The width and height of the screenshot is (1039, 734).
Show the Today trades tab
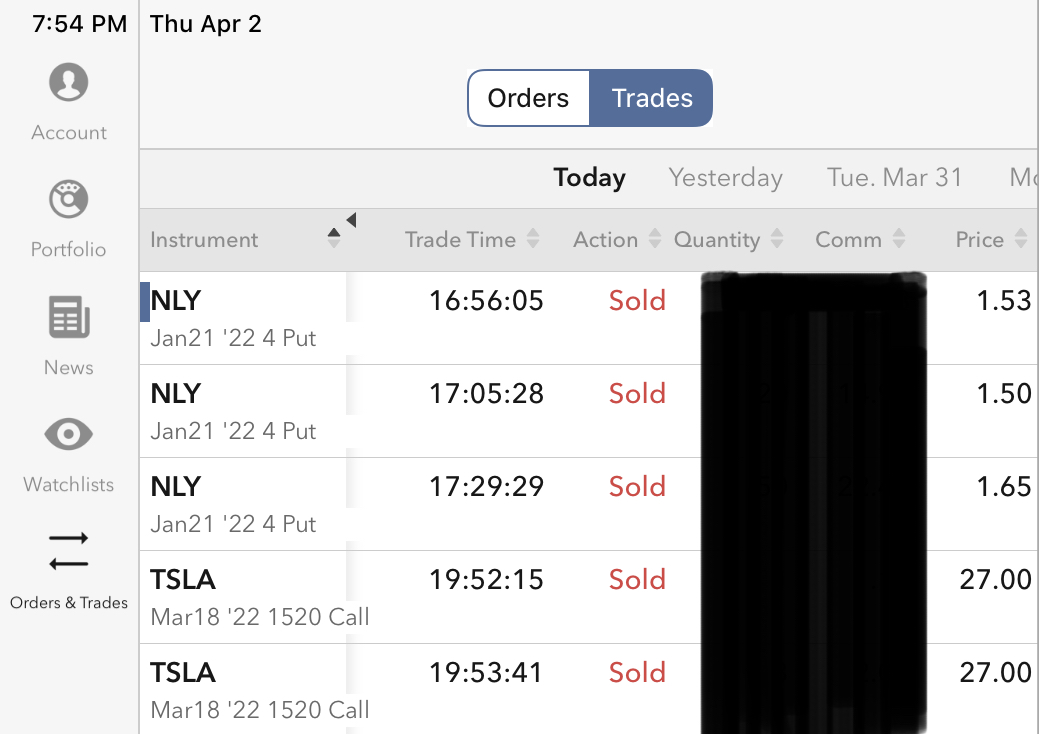pos(589,178)
